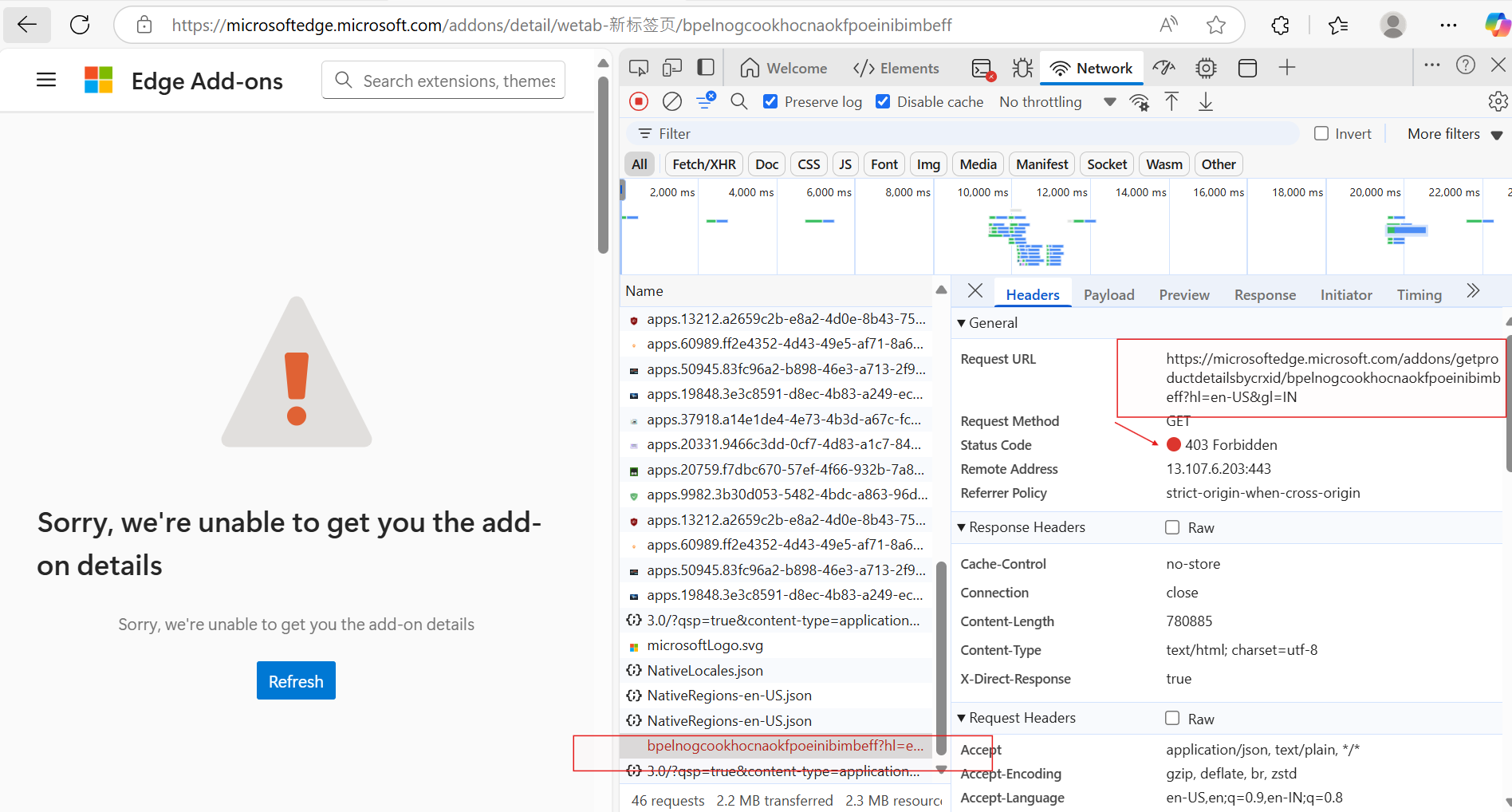Open the Favorites list icon

(1338, 25)
